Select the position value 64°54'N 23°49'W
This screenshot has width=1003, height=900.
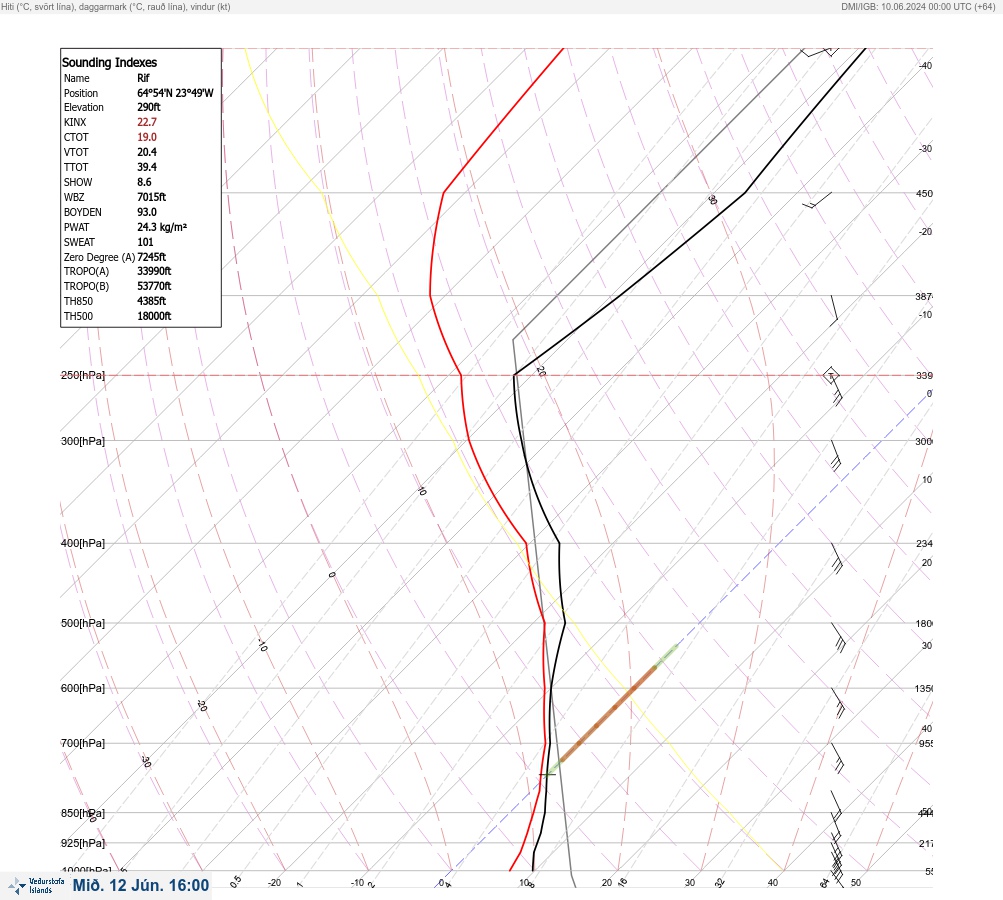pyautogui.click(x=175, y=93)
